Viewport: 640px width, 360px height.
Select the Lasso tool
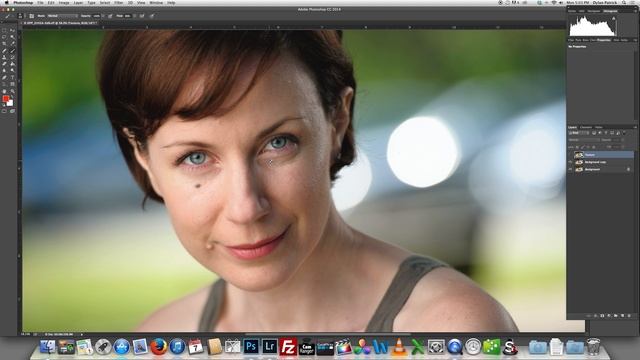[x=4, y=37]
